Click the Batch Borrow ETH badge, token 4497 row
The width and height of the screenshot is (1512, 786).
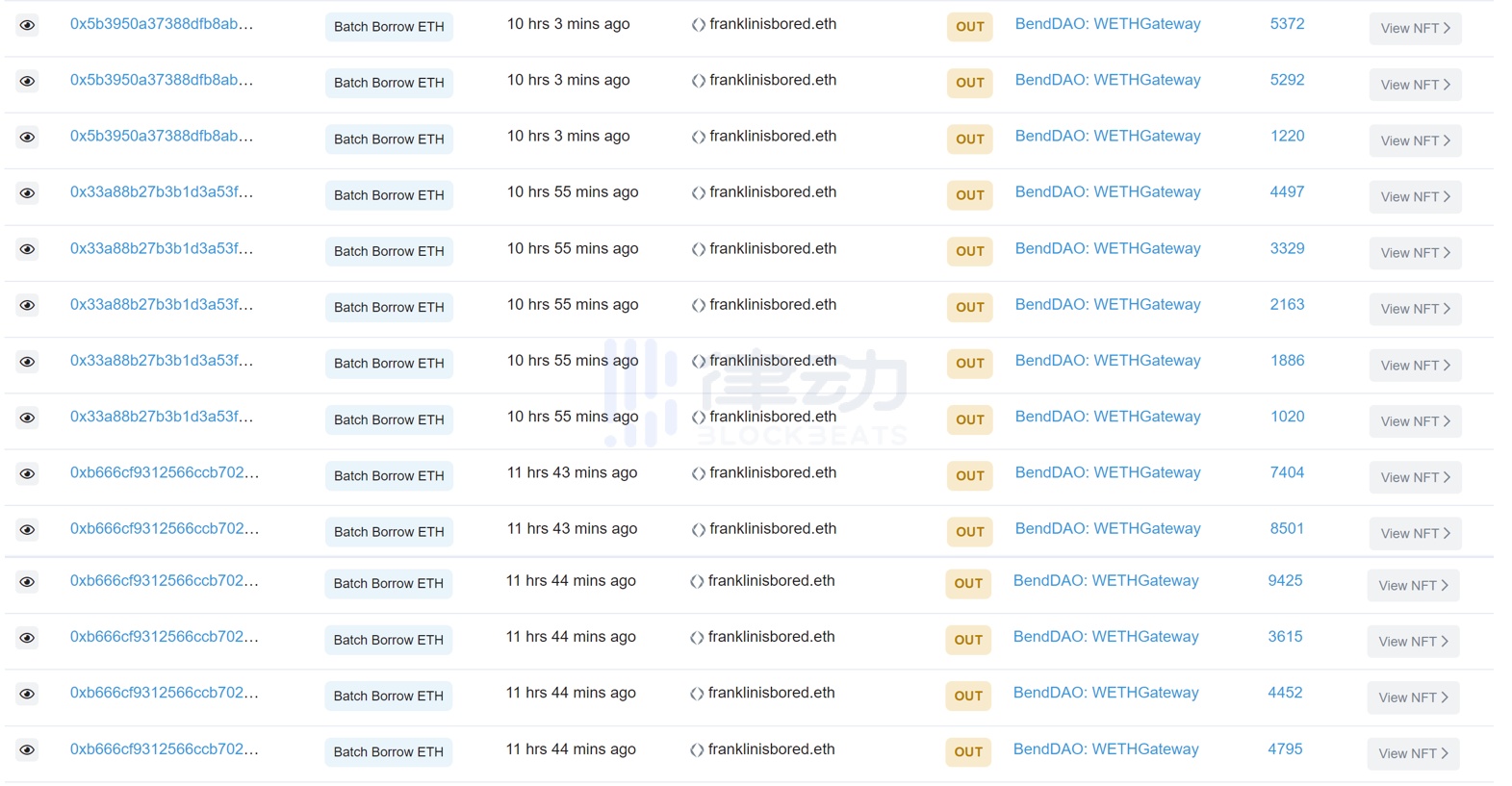389,195
